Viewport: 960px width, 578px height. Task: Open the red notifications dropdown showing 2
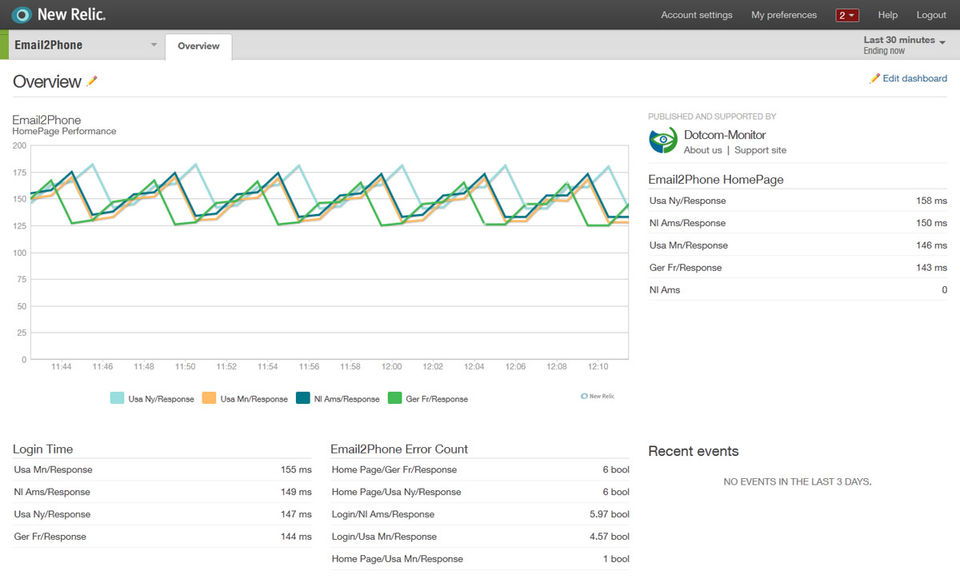[847, 15]
